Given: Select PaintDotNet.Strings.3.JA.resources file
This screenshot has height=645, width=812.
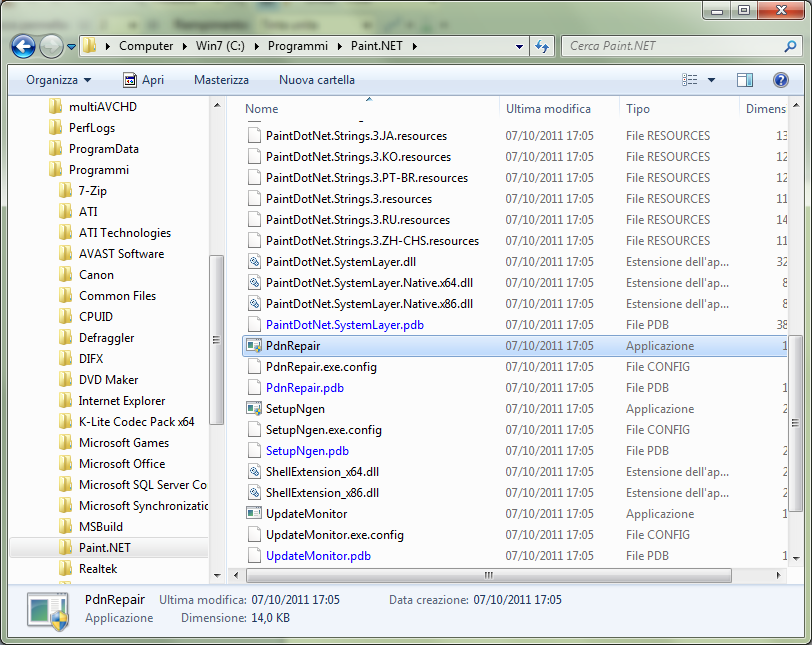Looking at the screenshot, I should coord(356,136).
